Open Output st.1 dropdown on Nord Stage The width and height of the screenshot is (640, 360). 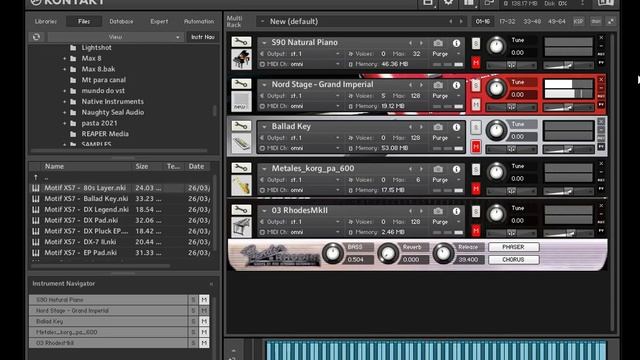click(338, 96)
